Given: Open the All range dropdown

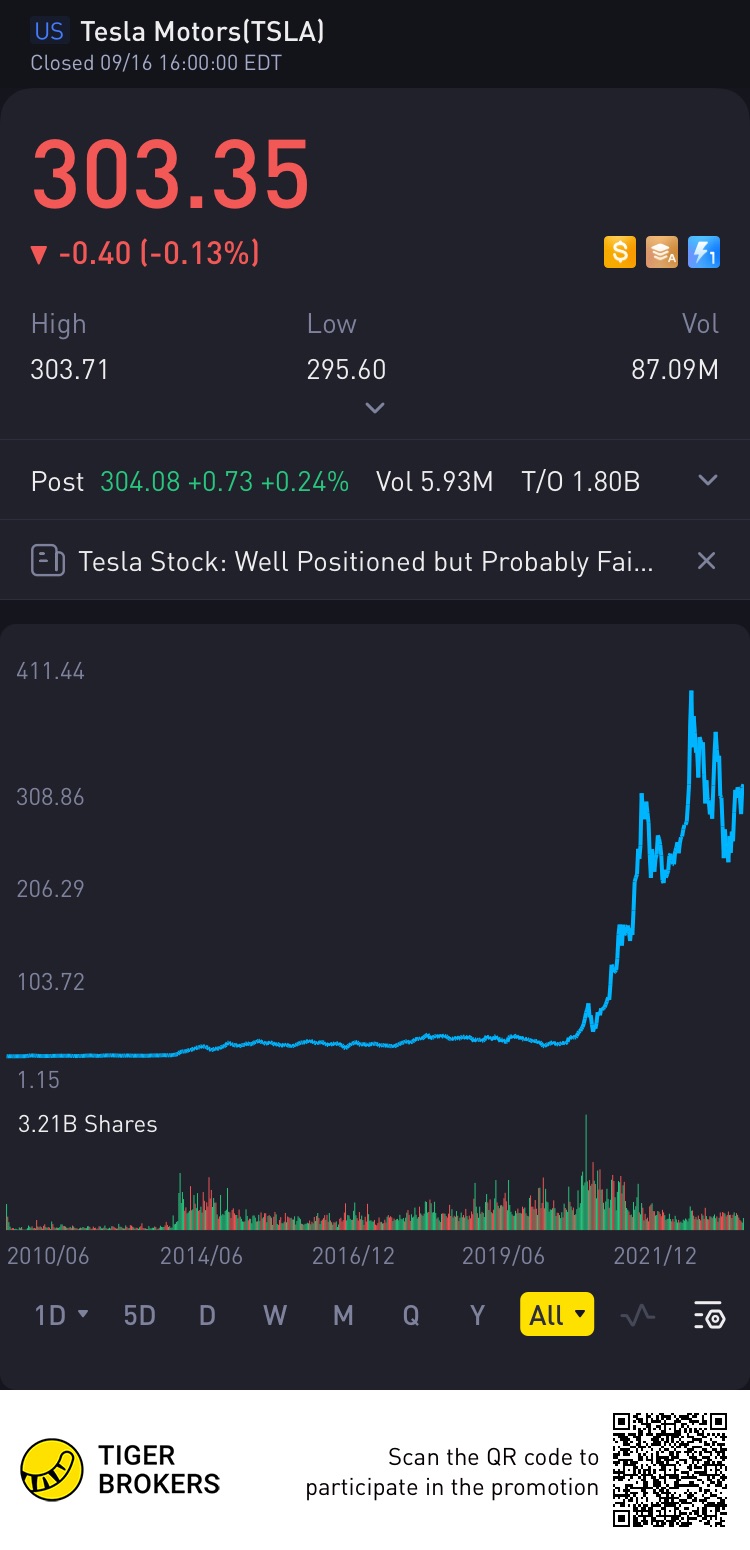Looking at the screenshot, I should pos(557,1315).
